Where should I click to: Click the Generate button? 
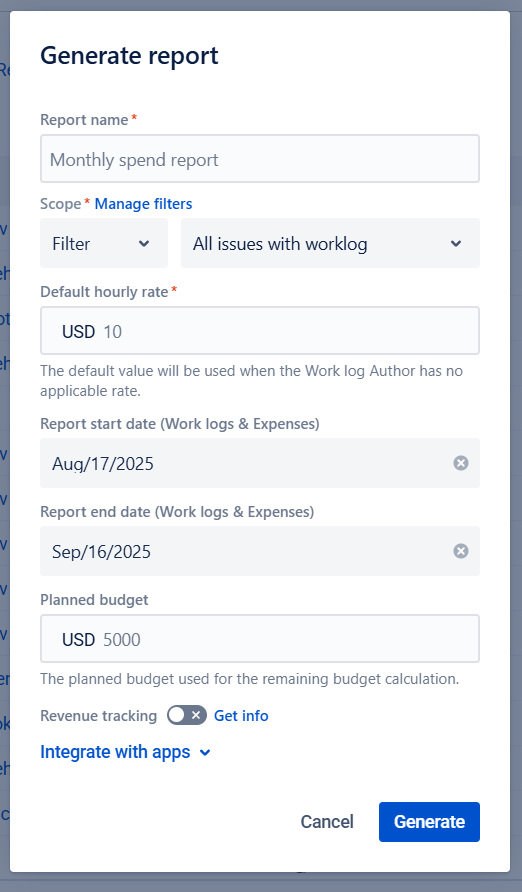pyautogui.click(x=429, y=821)
